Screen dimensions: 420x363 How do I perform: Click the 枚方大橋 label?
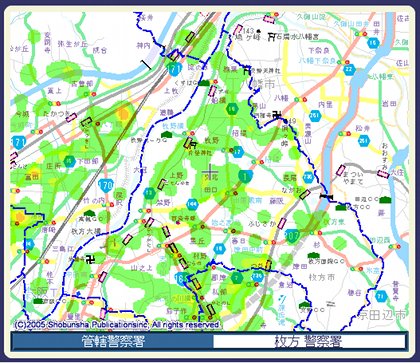point(86,231)
